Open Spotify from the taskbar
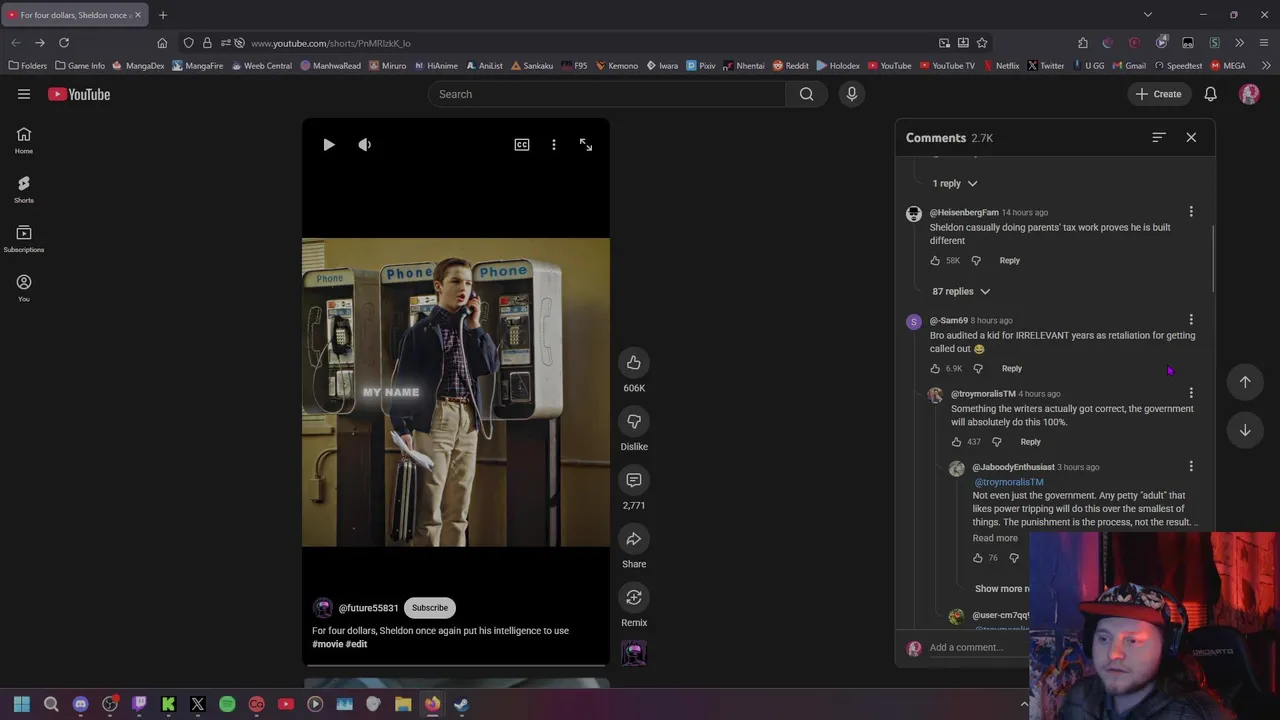 [227, 704]
